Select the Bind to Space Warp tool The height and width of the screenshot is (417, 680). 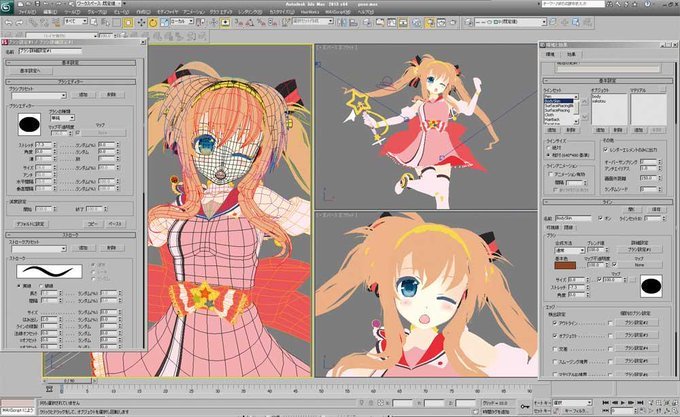tap(55, 23)
